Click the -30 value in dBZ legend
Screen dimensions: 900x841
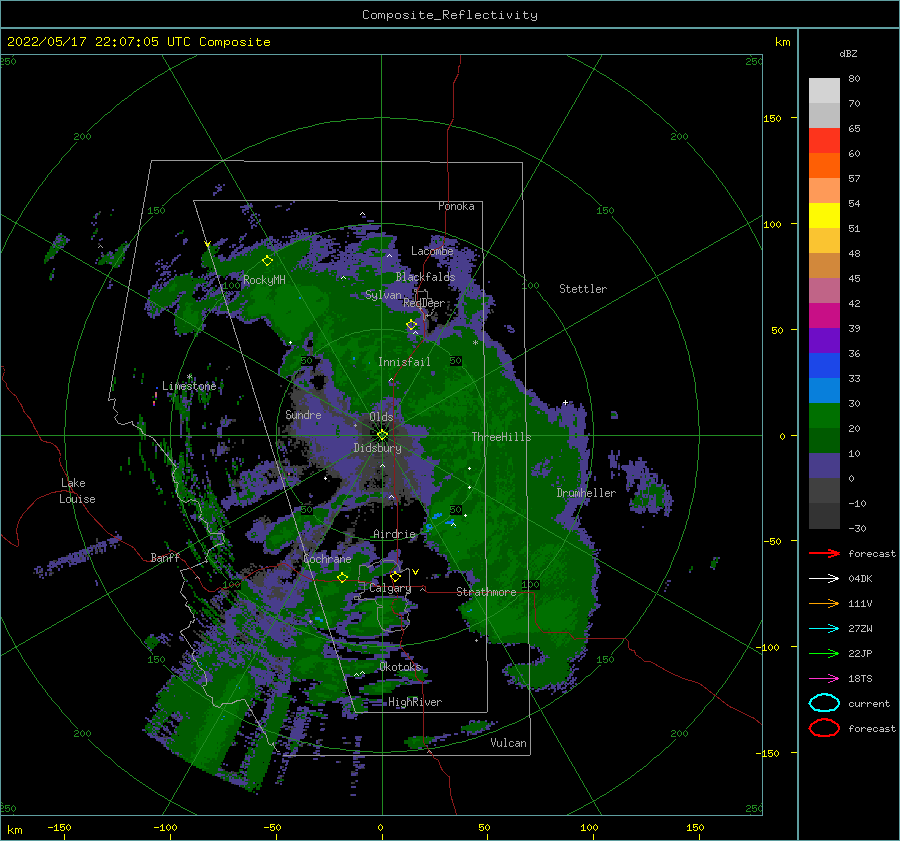click(x=857, y=528)
